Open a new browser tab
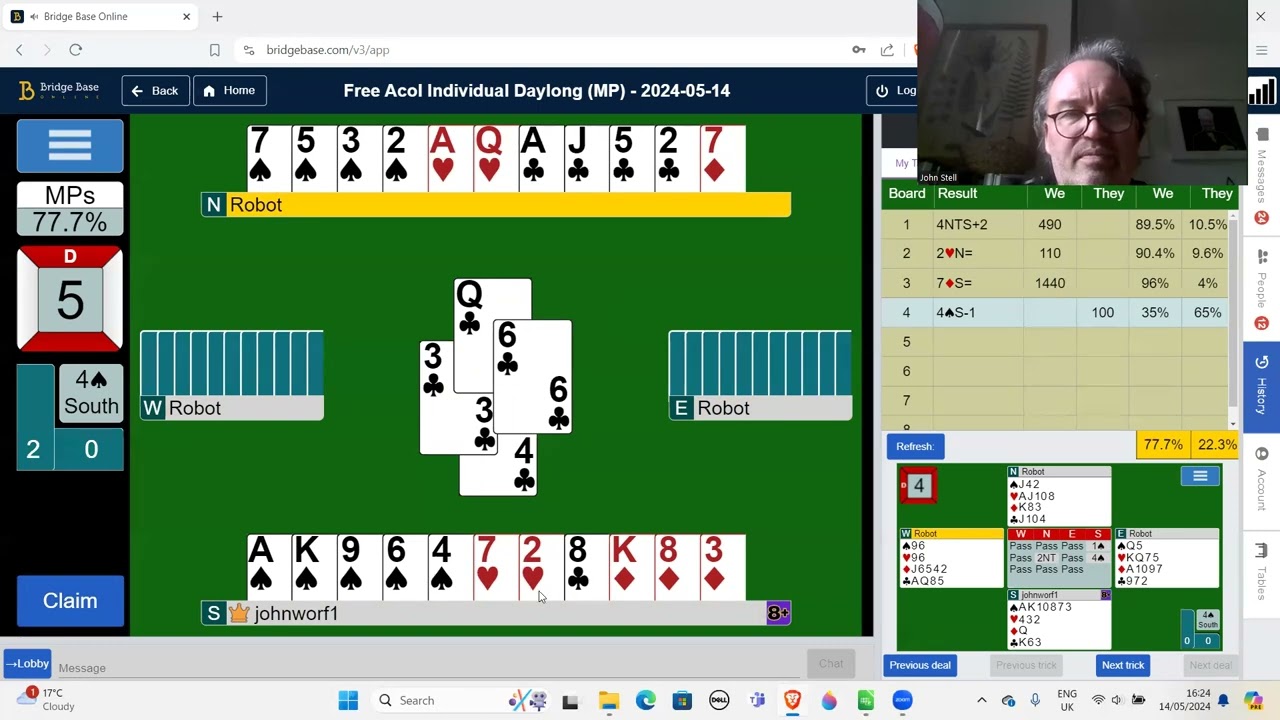1280x720 pixels. point(217,16)
